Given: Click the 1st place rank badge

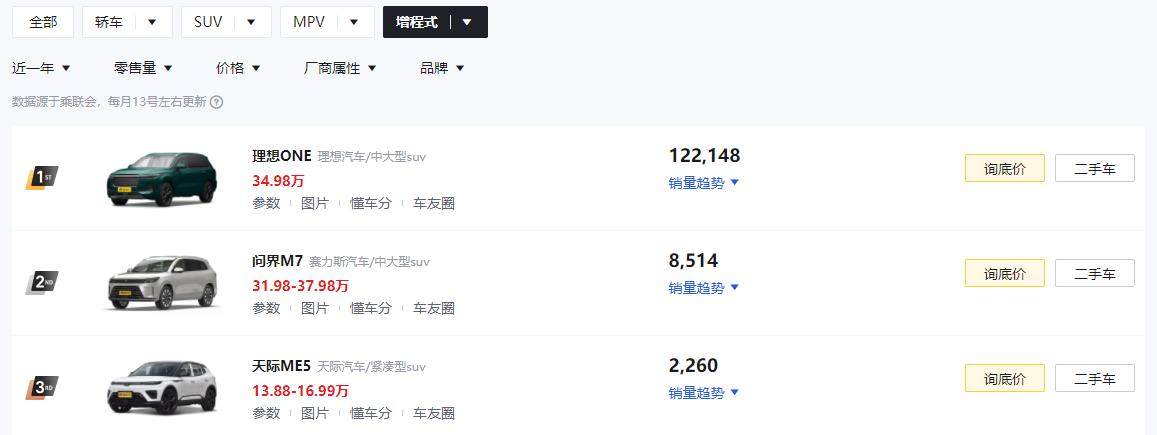Looking at the screenshot, I should click(x=41, y=178).
